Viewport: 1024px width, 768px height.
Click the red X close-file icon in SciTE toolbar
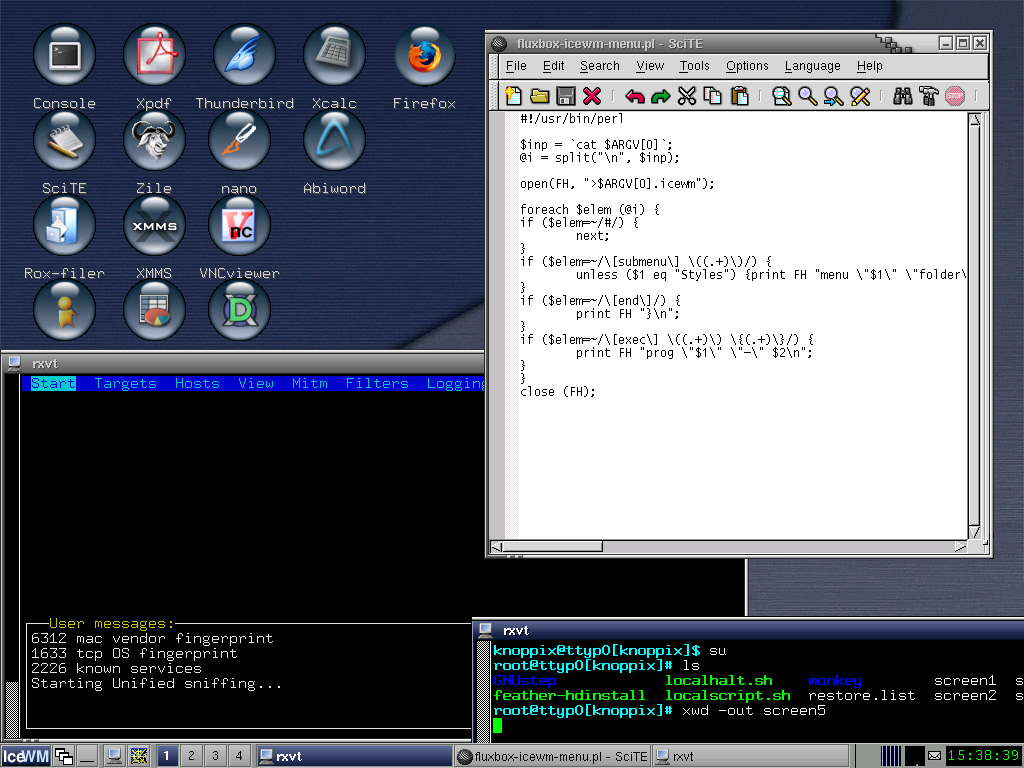coord(592,96)
